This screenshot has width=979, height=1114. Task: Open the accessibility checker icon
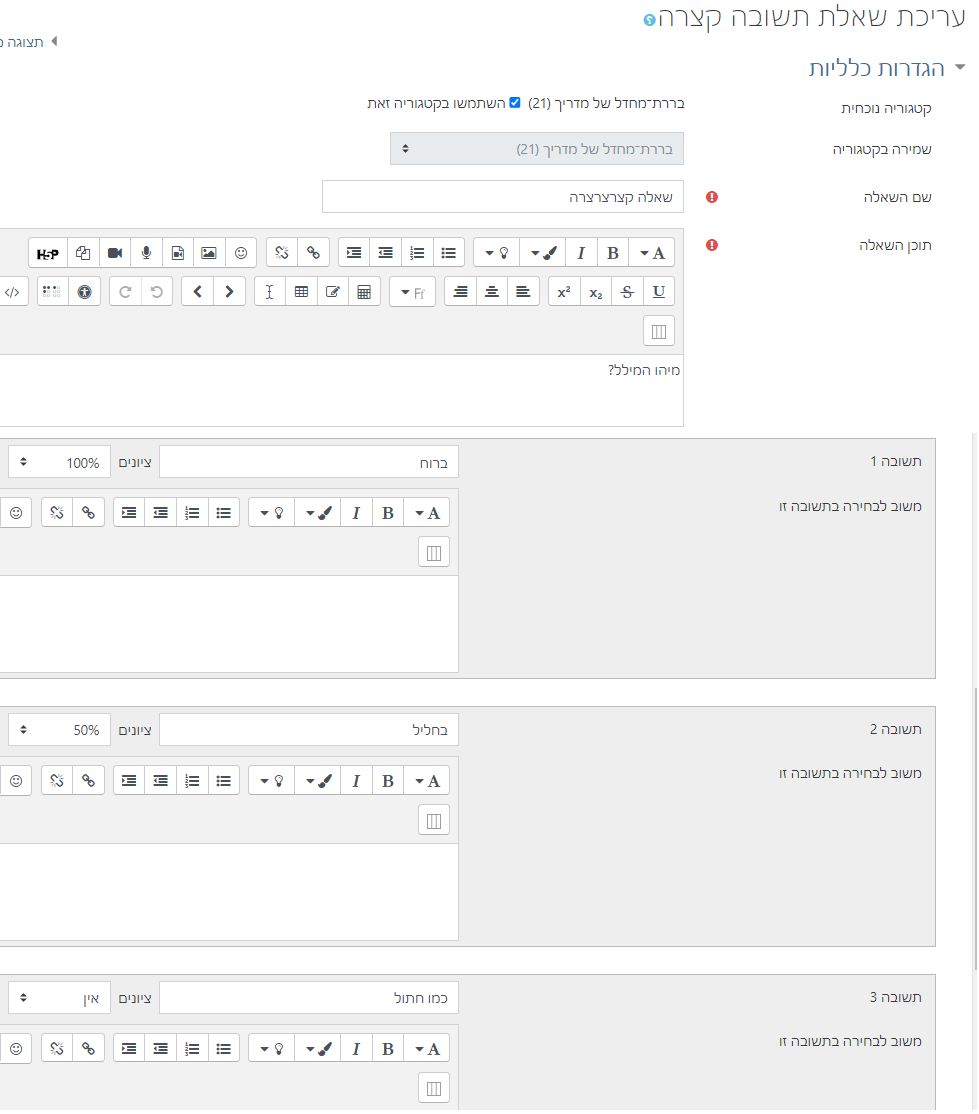(x=85, y=292)
